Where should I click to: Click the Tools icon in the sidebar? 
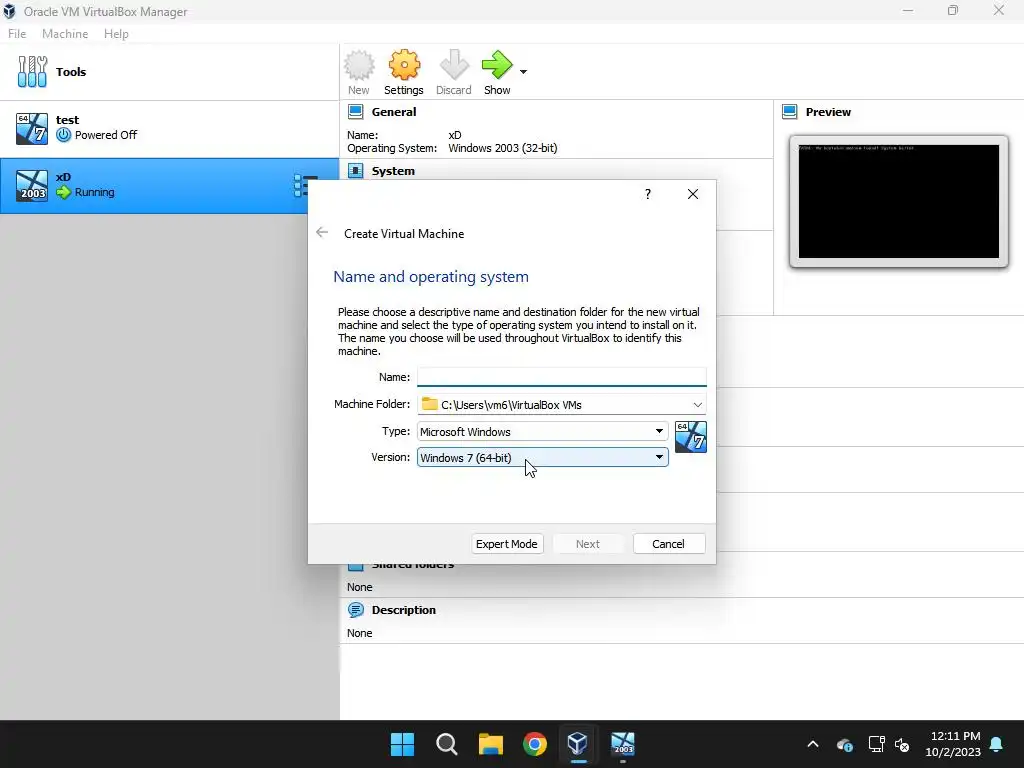point(32,71)
